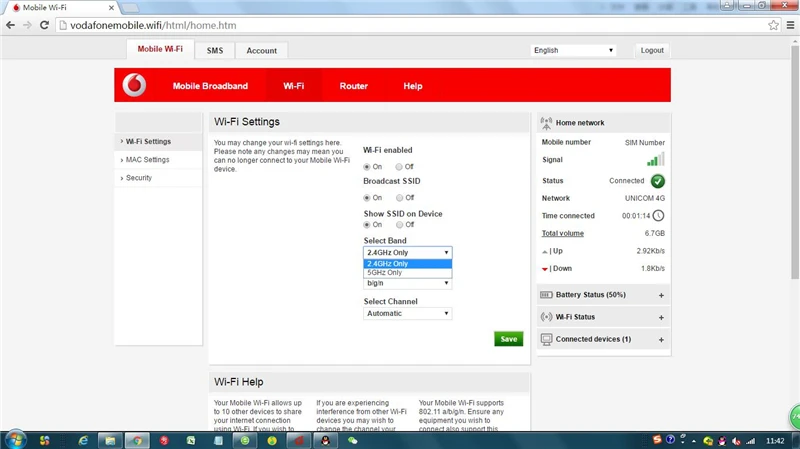Open the Select Channel Automatic dropdown

point(407,313)
